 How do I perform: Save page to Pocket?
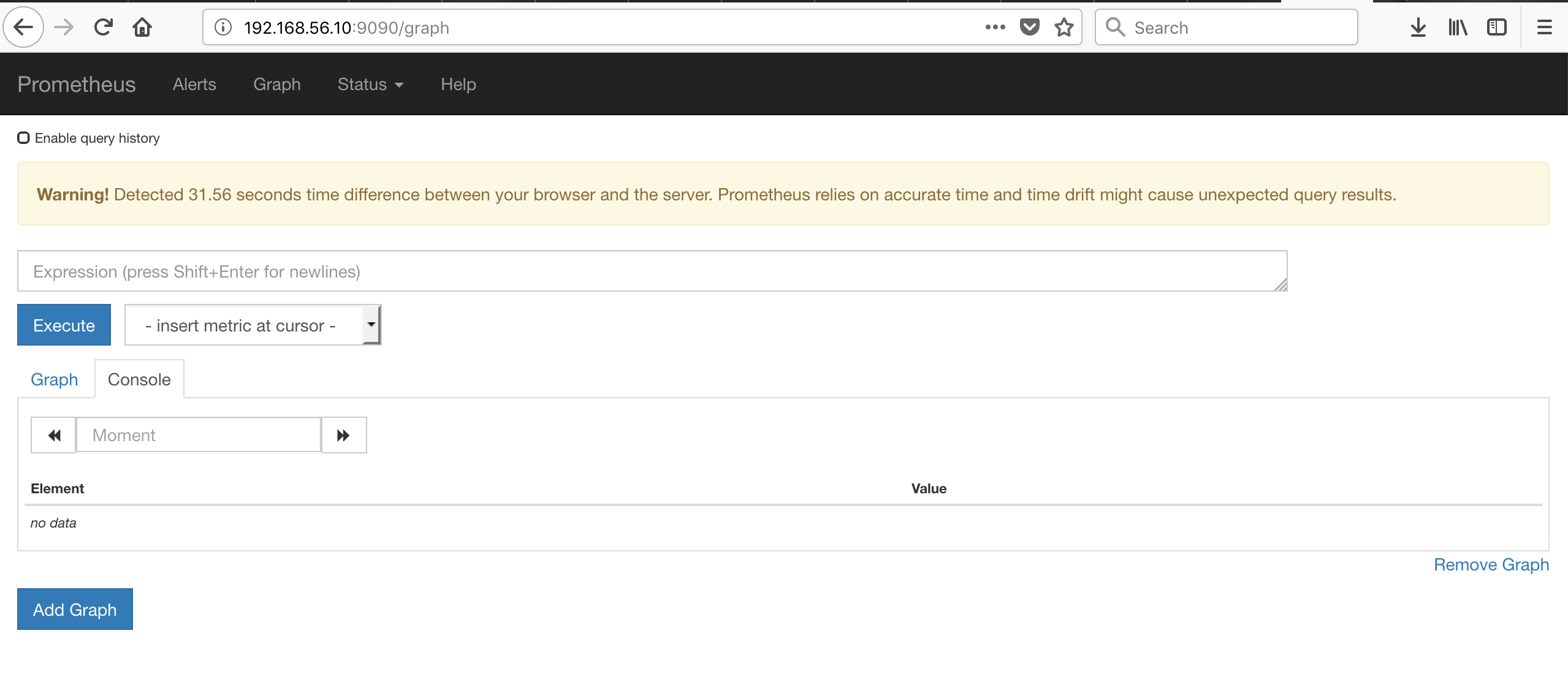pos(1029,26)
